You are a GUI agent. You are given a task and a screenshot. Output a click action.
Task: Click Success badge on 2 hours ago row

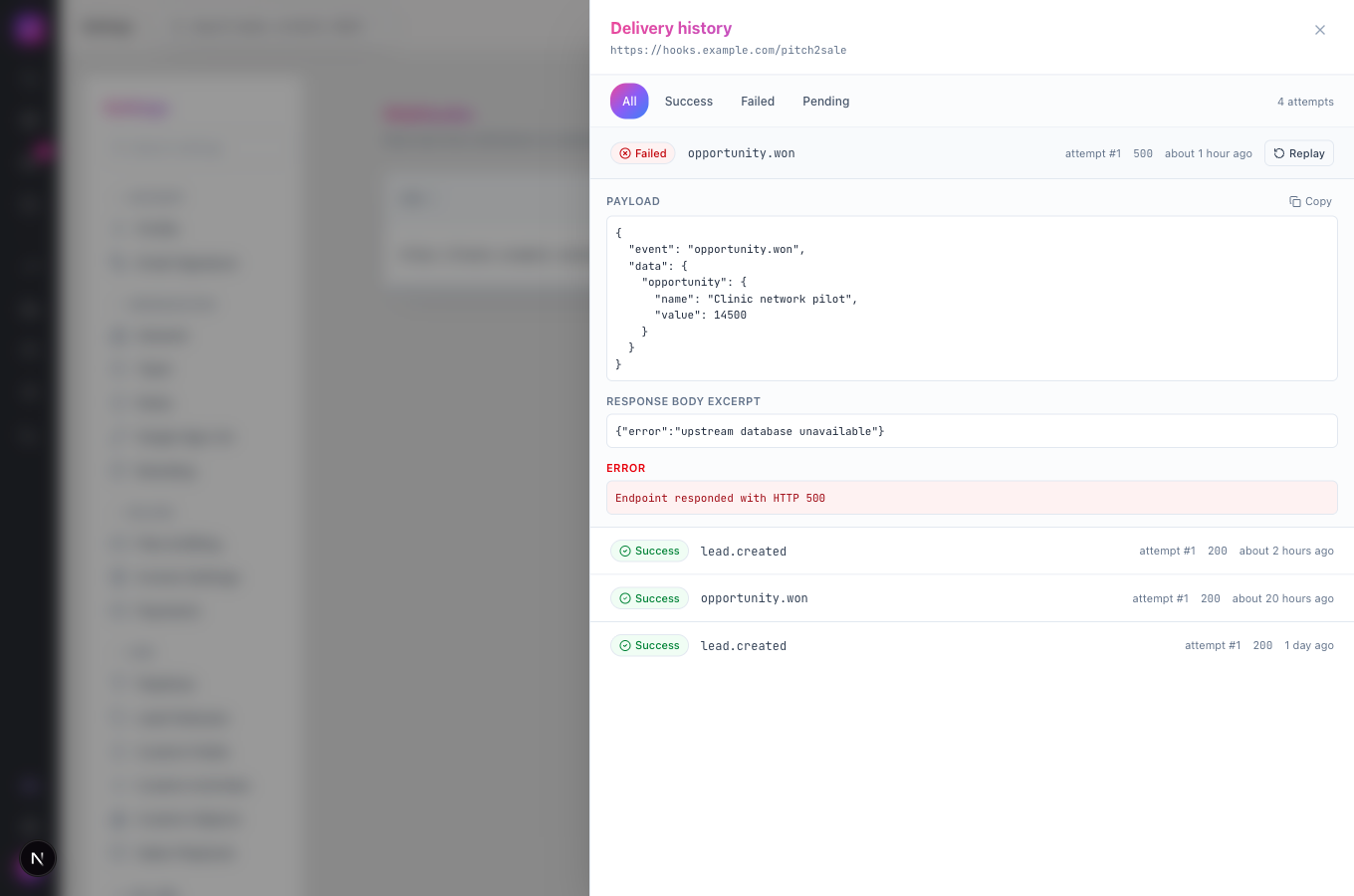pyautogui.click(x=649, y=551)
